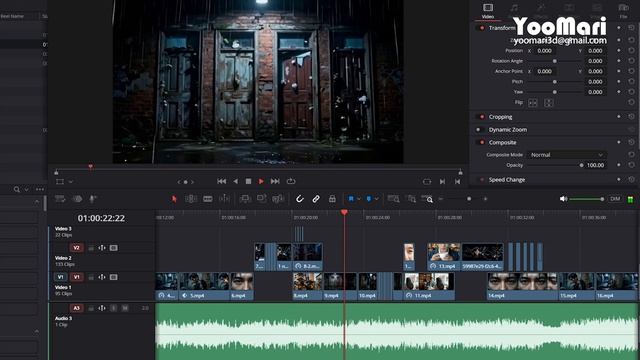Click the viewer transform overlay icon
The image size is (640, 360).
pos(60,182)
